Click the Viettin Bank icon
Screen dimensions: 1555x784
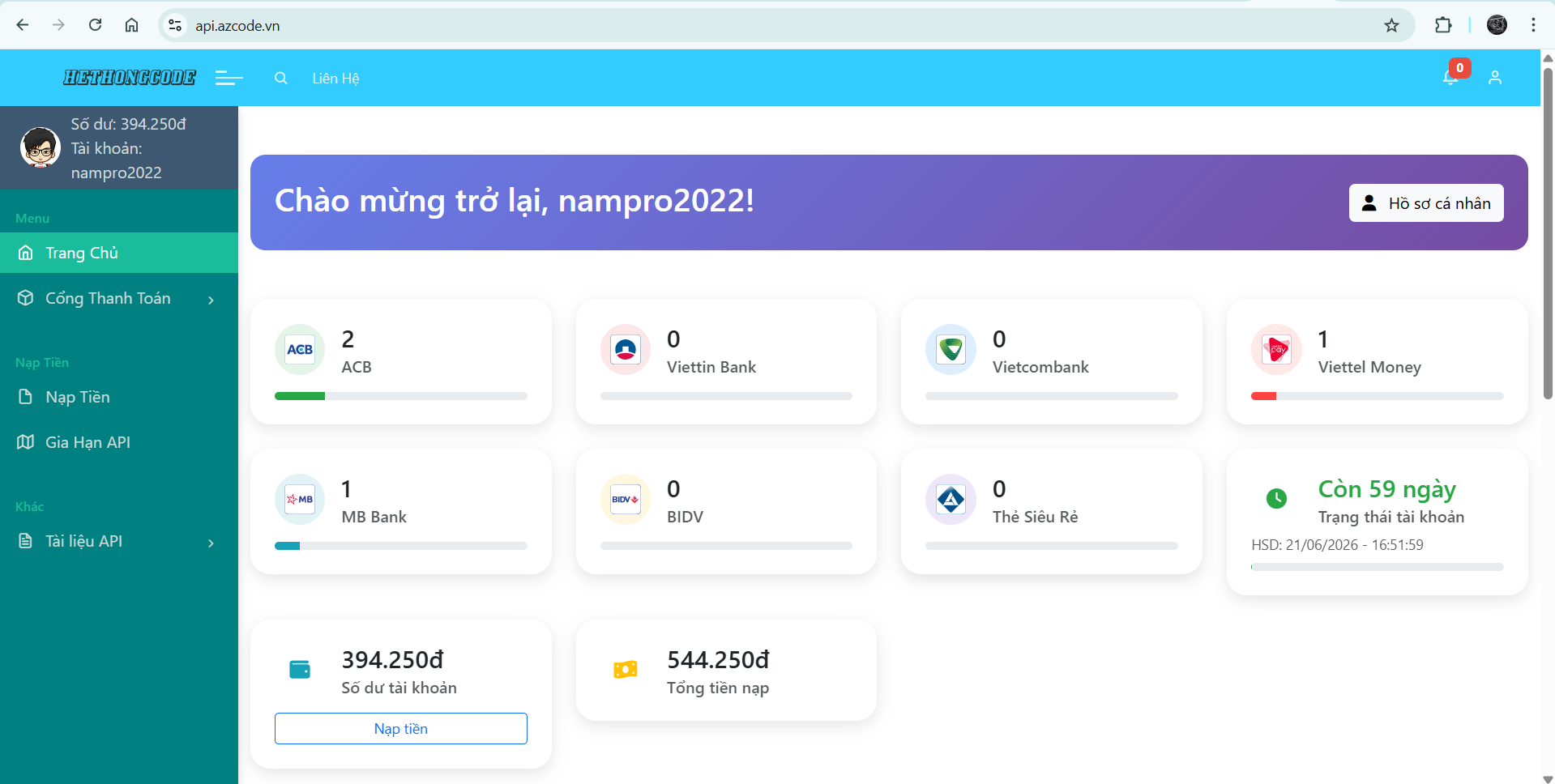pos(625,349)
